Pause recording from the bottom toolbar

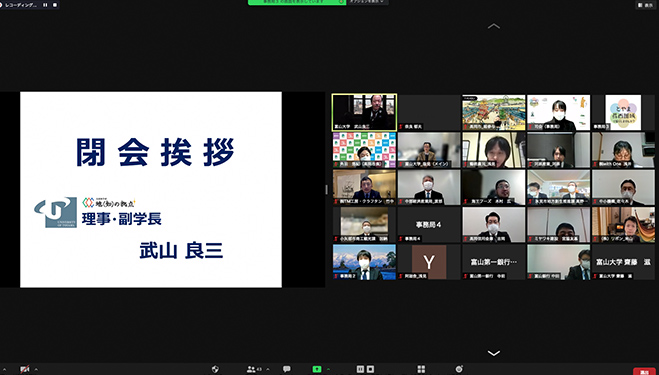click(x=360, y=369)
